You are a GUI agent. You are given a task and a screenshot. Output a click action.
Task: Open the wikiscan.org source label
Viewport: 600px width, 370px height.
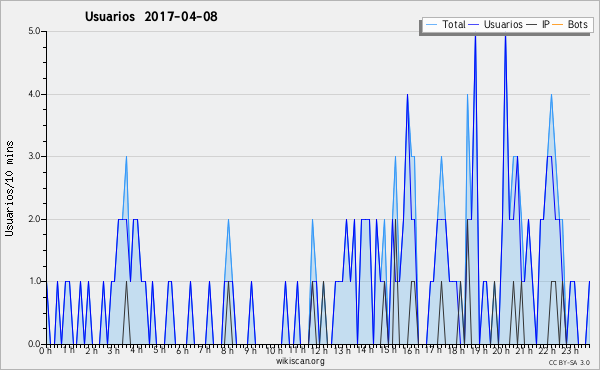click(x=300, y=361)
